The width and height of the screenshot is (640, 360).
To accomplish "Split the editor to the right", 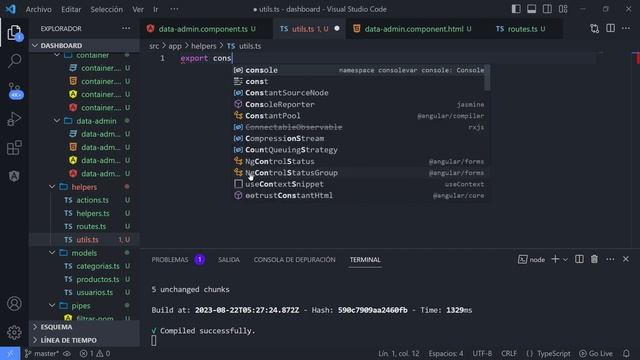I will click(x=611, y=28).
